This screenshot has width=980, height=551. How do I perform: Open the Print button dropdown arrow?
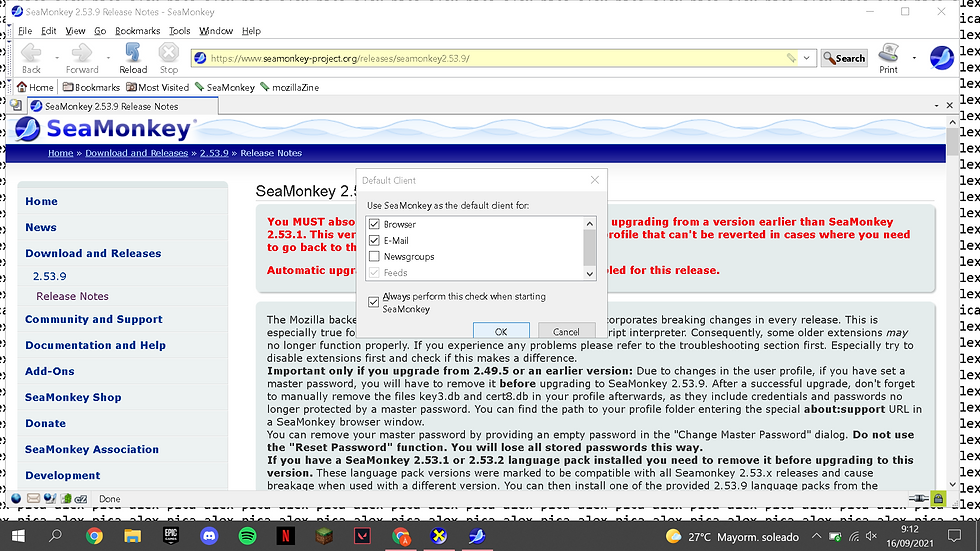tap(914, 58)
